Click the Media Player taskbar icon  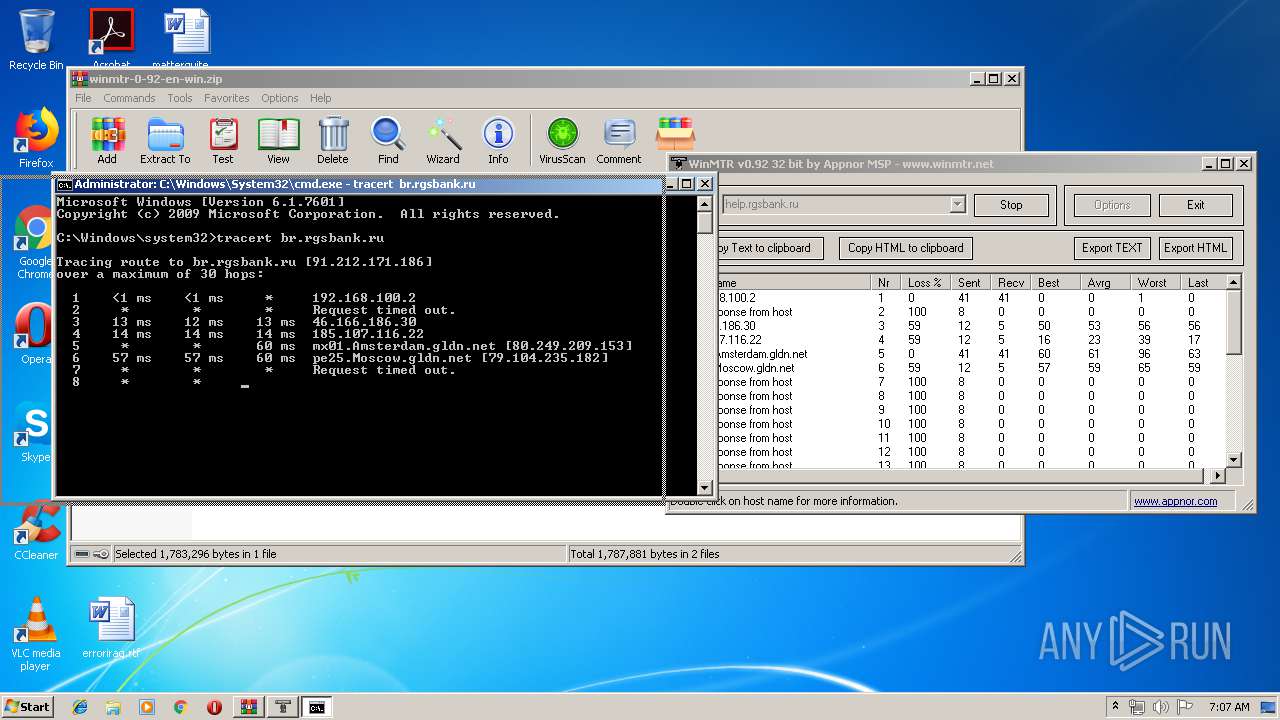(147, 707)
